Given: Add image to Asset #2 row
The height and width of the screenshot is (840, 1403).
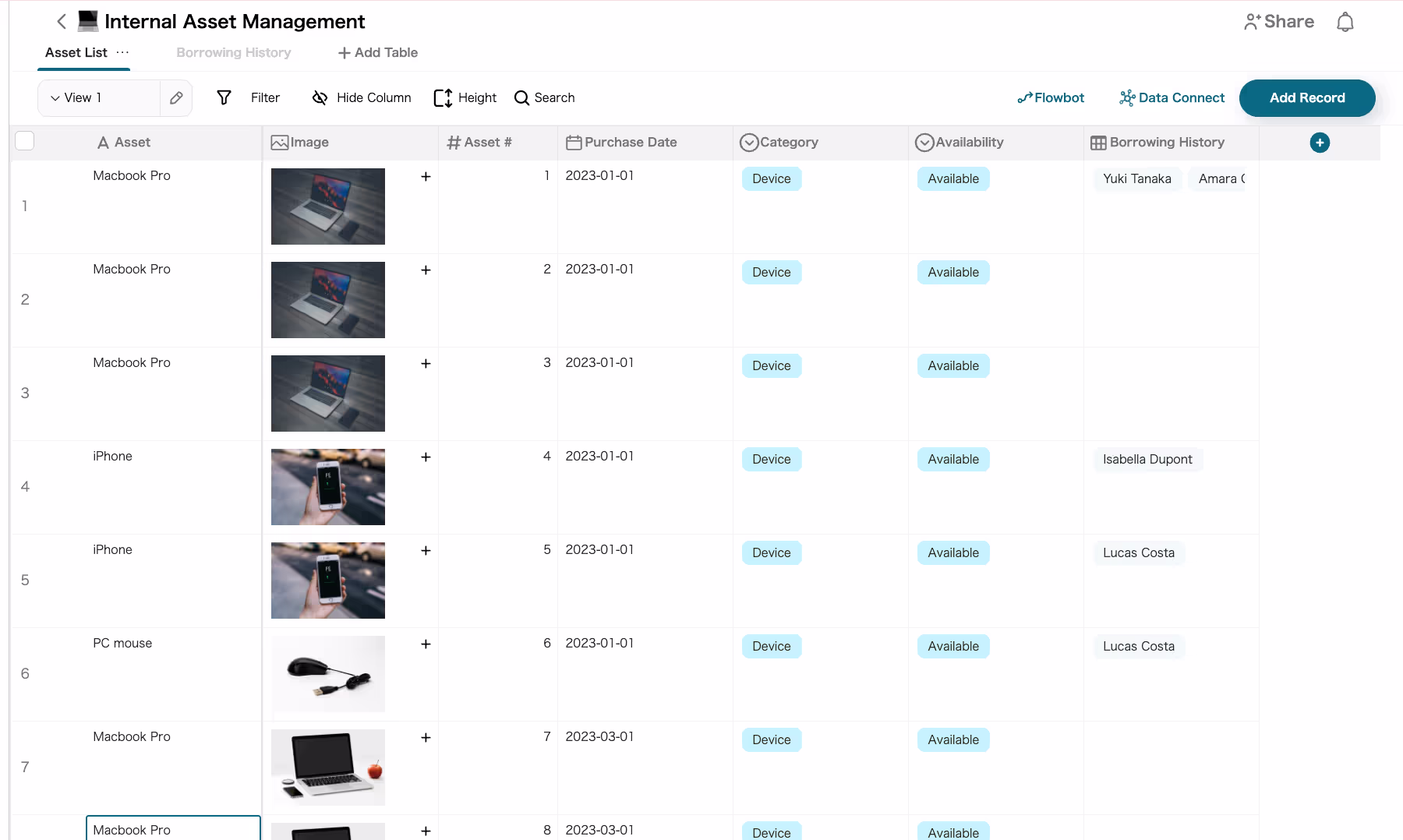Looking at the screenshot, I should 426,270.
